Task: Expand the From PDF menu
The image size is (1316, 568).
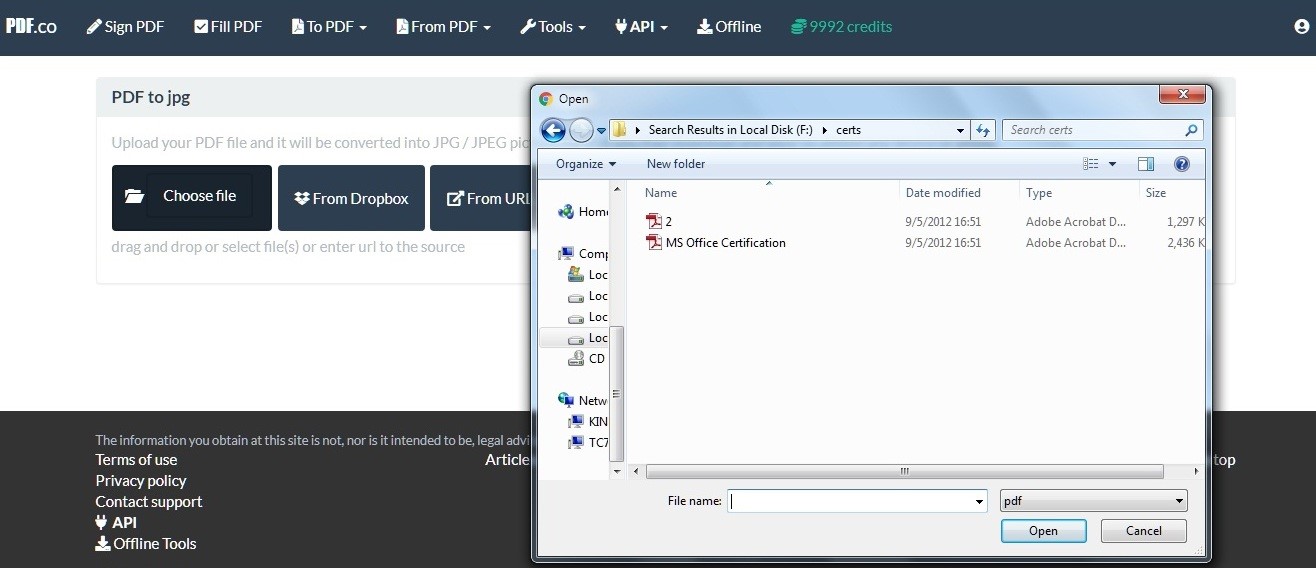Action: click(x=443, y=27)
